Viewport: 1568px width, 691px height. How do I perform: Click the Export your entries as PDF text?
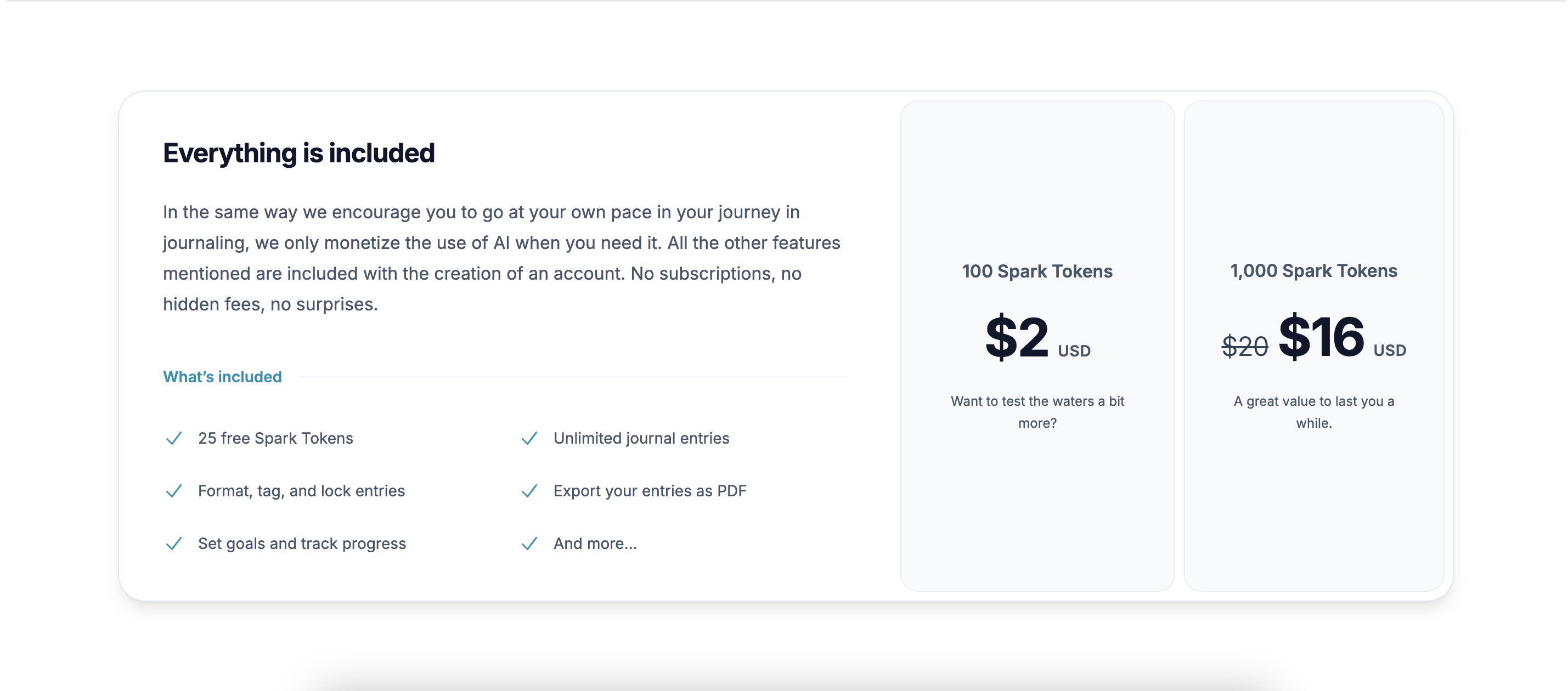coord(650,491)
